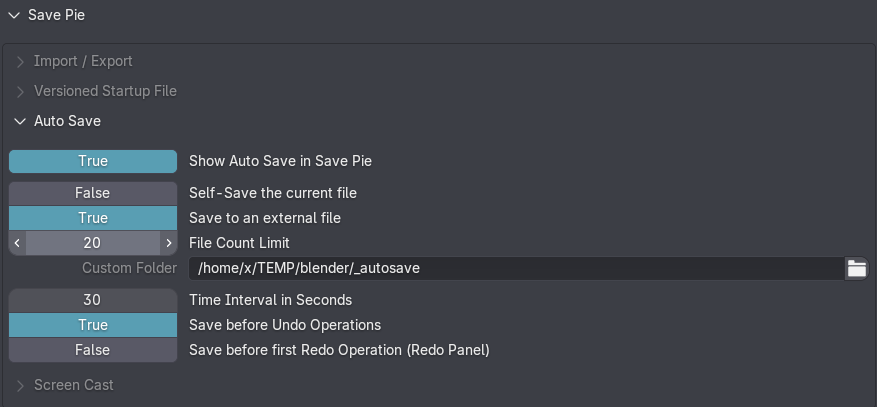Open folder browser for Custom Folder
877x407 pixels.
tap(856, 268)
